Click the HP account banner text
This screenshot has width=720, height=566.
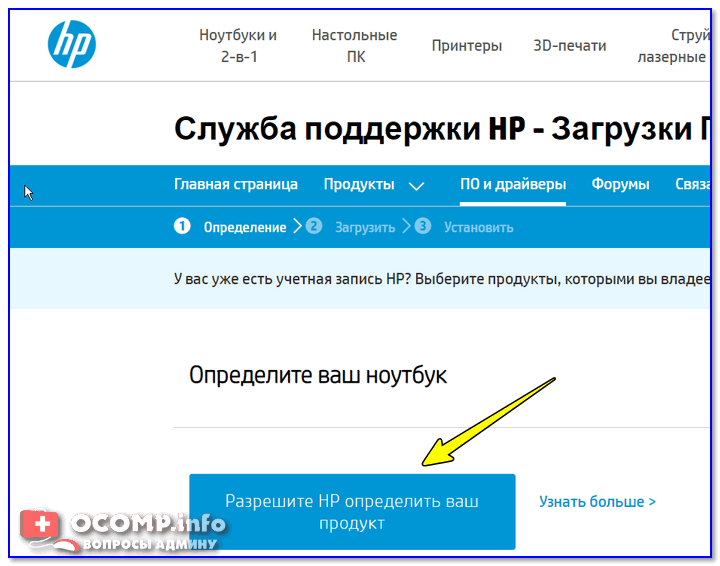pos(442,279)
